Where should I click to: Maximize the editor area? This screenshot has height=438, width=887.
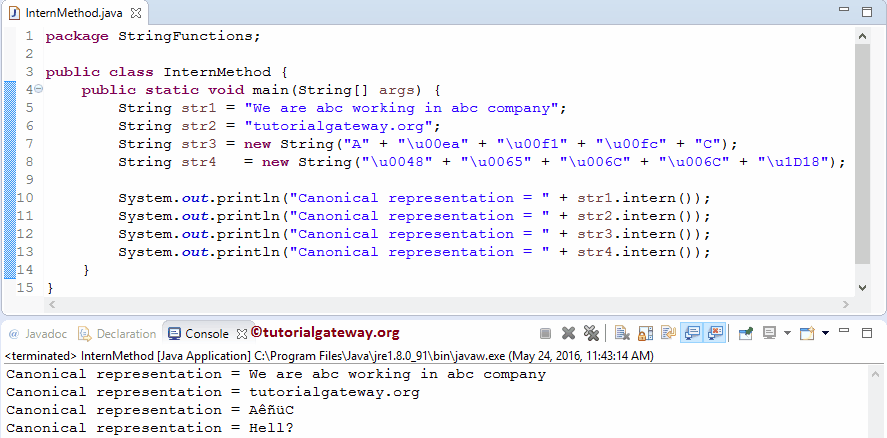(867, 12)
